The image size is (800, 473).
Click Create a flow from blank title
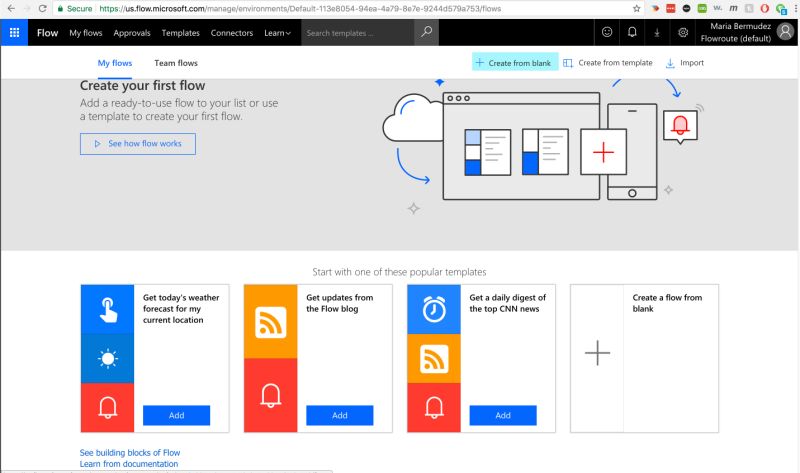667,303
